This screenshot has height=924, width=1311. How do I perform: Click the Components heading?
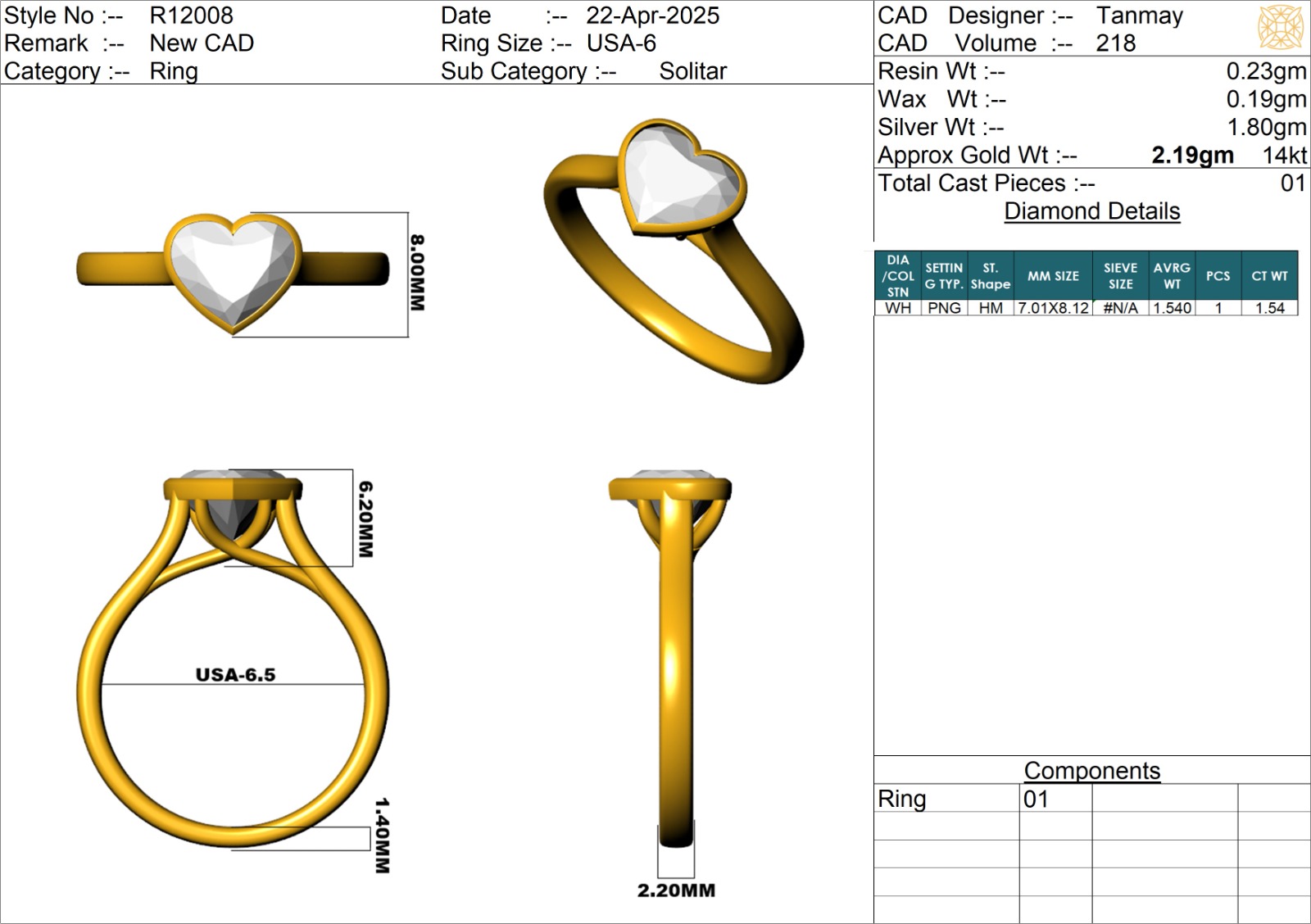pyautogui.click(x=1091, y=771)
